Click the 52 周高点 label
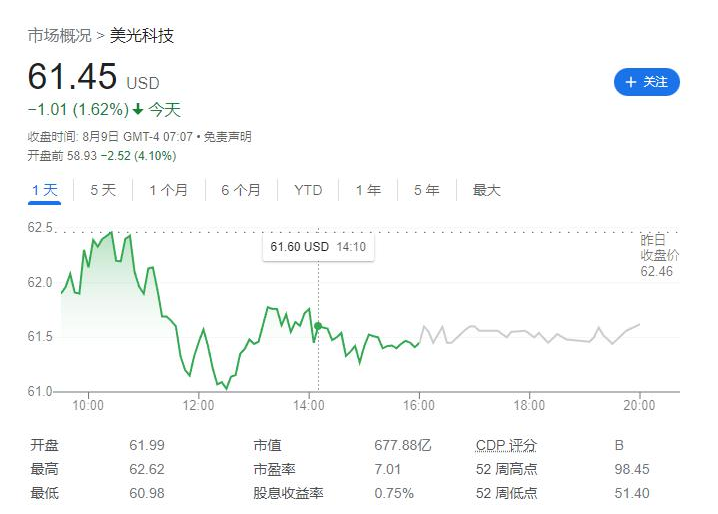 pyautogui.click(x=506, y=469)
